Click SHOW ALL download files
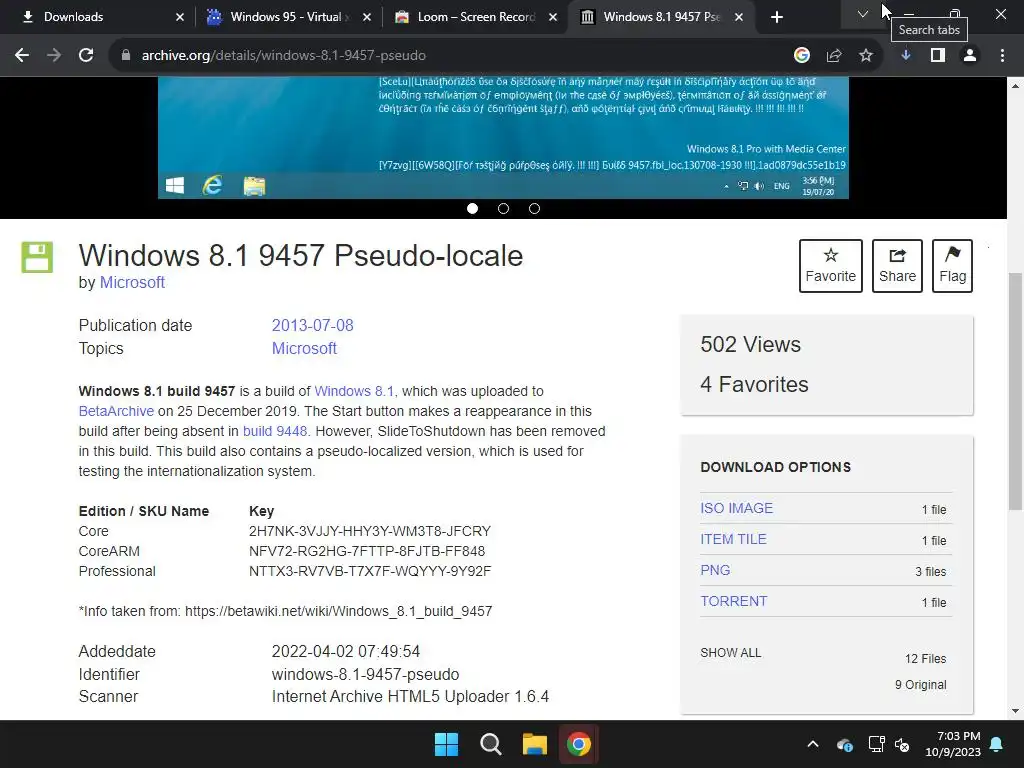Screen dimensions: 1024x768 tap(731, 652)
